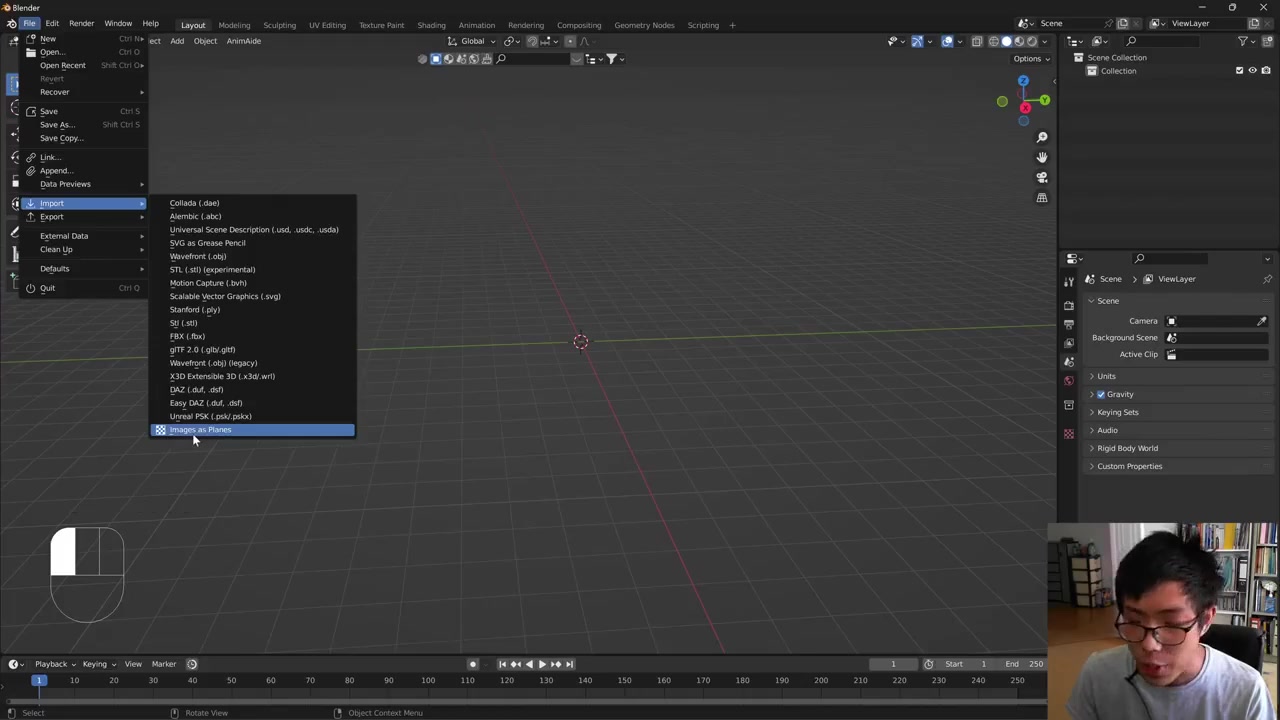Screen dimensions: 1280x720
Task: Toggle the Gravity checkbox
Action: point(1101,394)
